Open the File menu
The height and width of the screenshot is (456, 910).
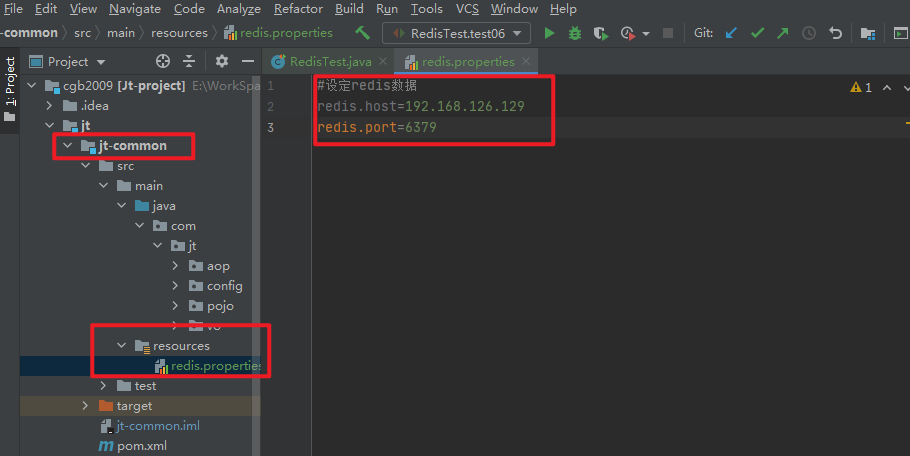click(x=12, y=9)
